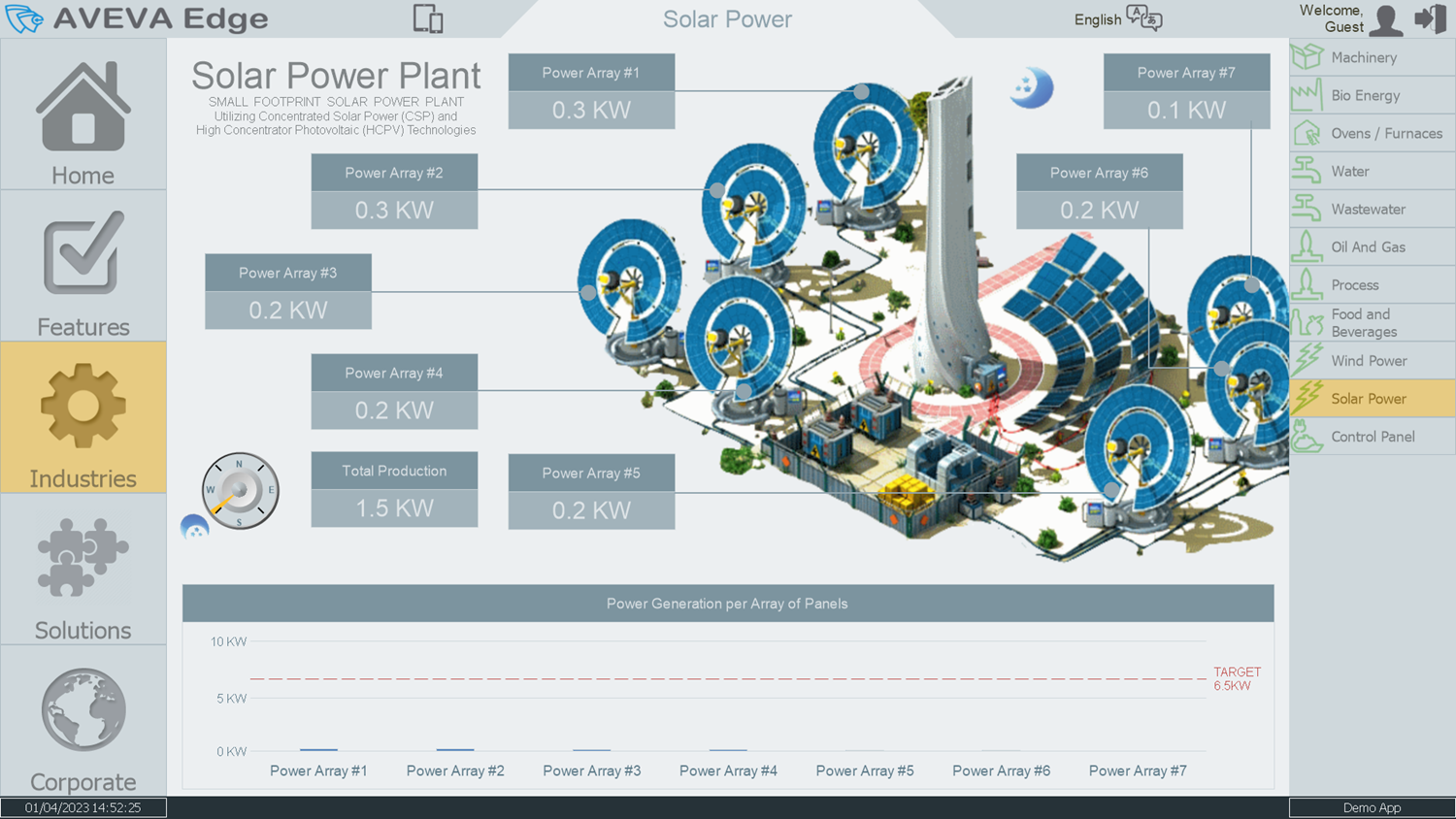The image size is (1456, 819).
Task: Open the Solutions puzzle icon
Action: [83, 557]
